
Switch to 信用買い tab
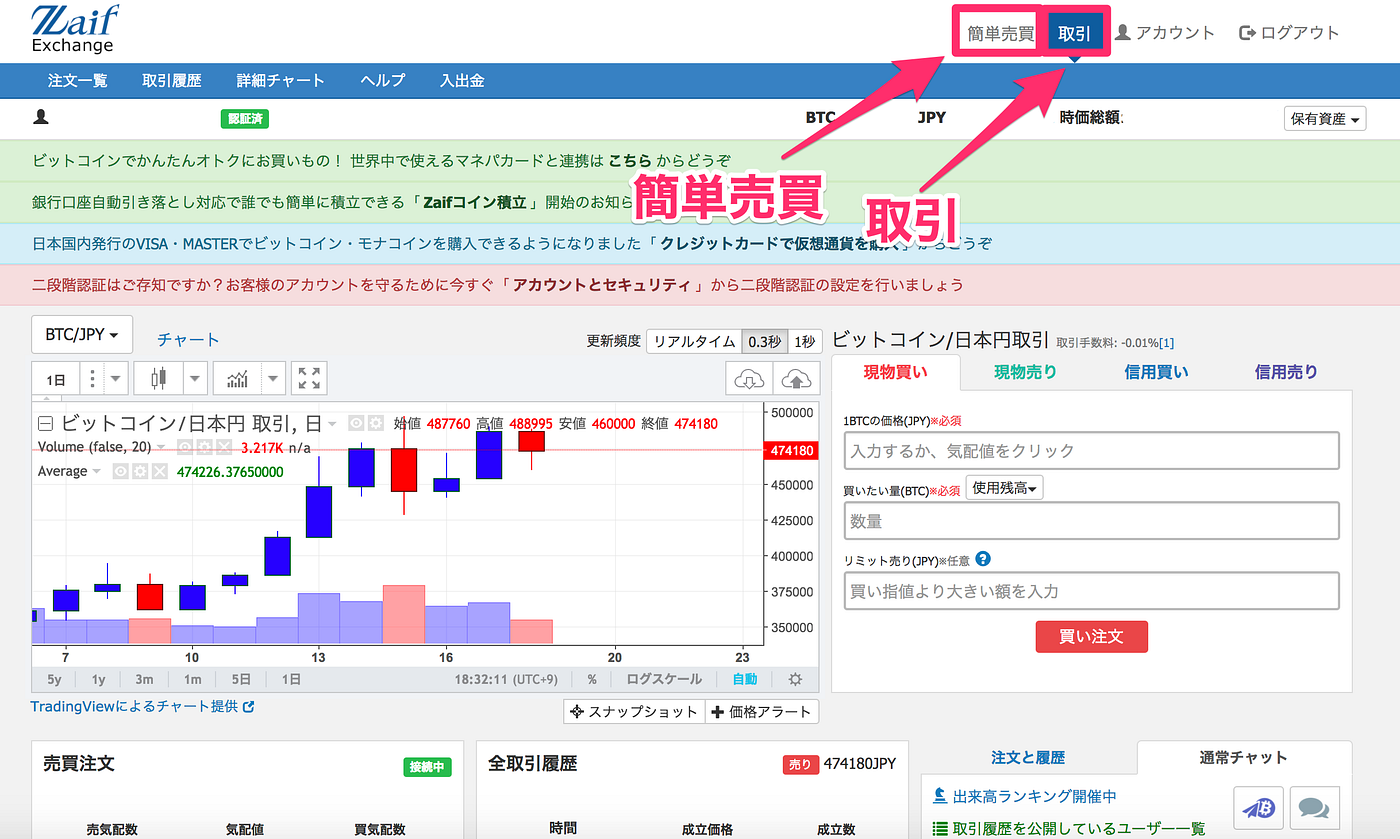pos(1156,372)
